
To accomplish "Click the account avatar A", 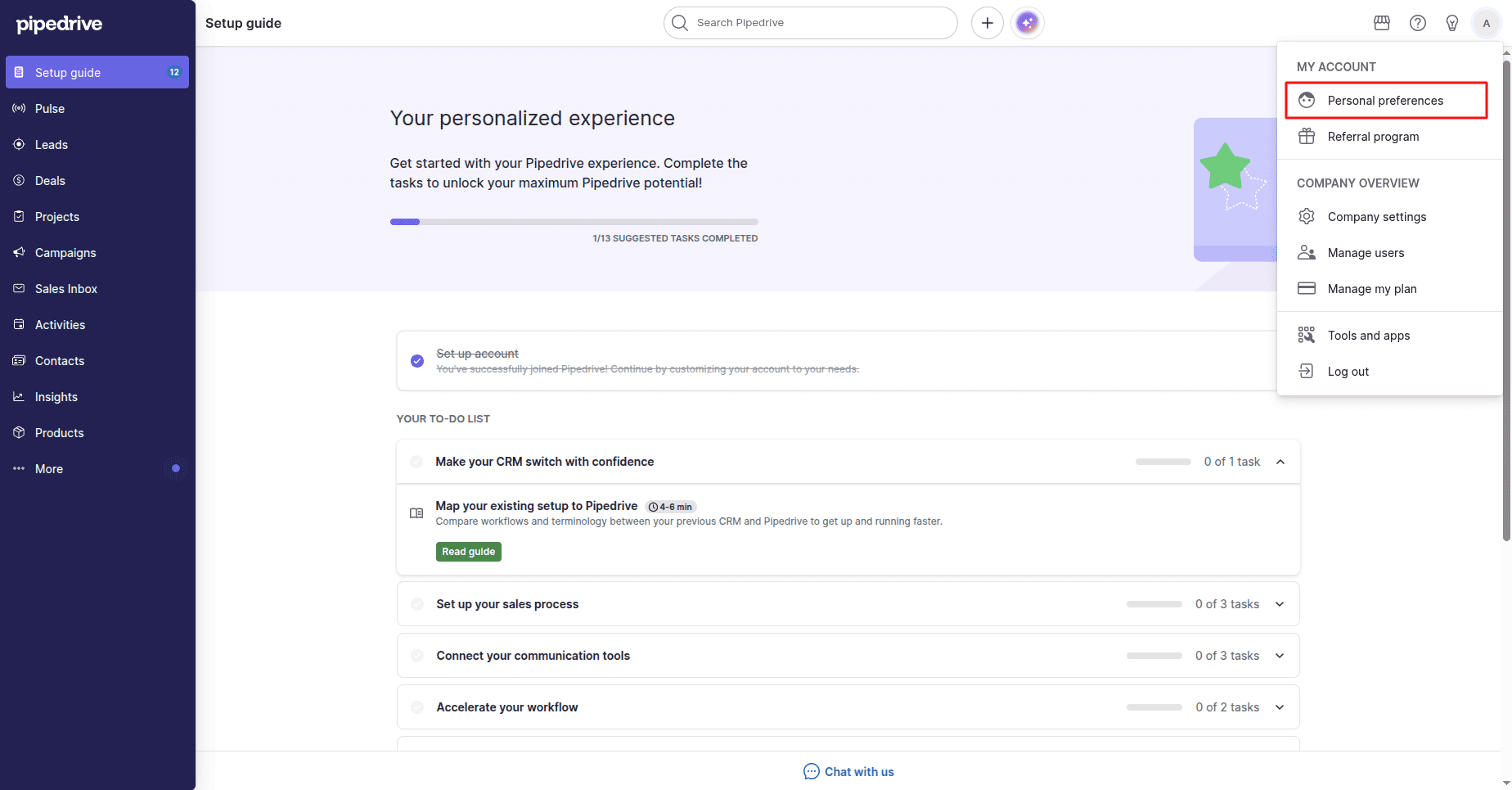I will (x=1487, y=23).
